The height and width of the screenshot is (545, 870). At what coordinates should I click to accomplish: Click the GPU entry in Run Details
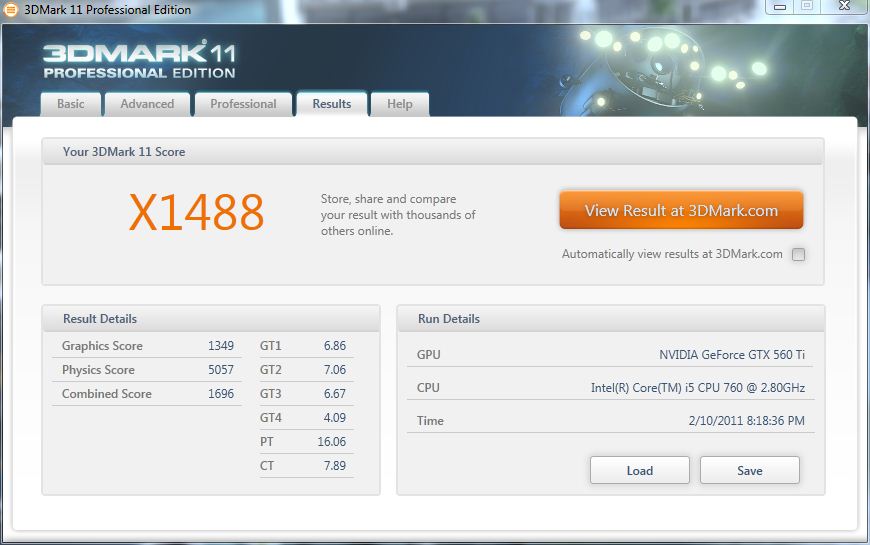[x=611, y=355]
